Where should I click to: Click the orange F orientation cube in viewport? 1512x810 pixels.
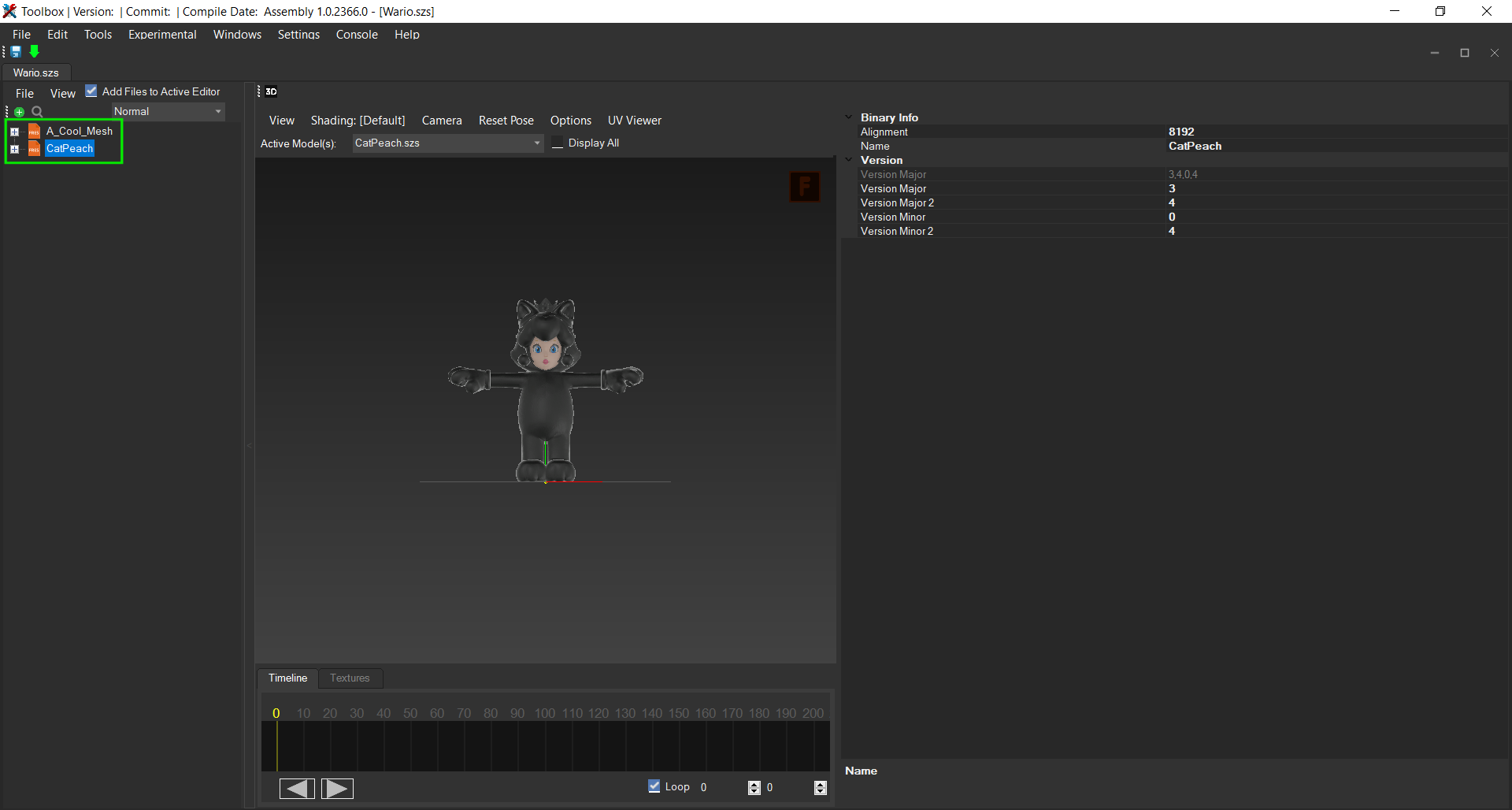pyautogui.click(x=804, y=187)
